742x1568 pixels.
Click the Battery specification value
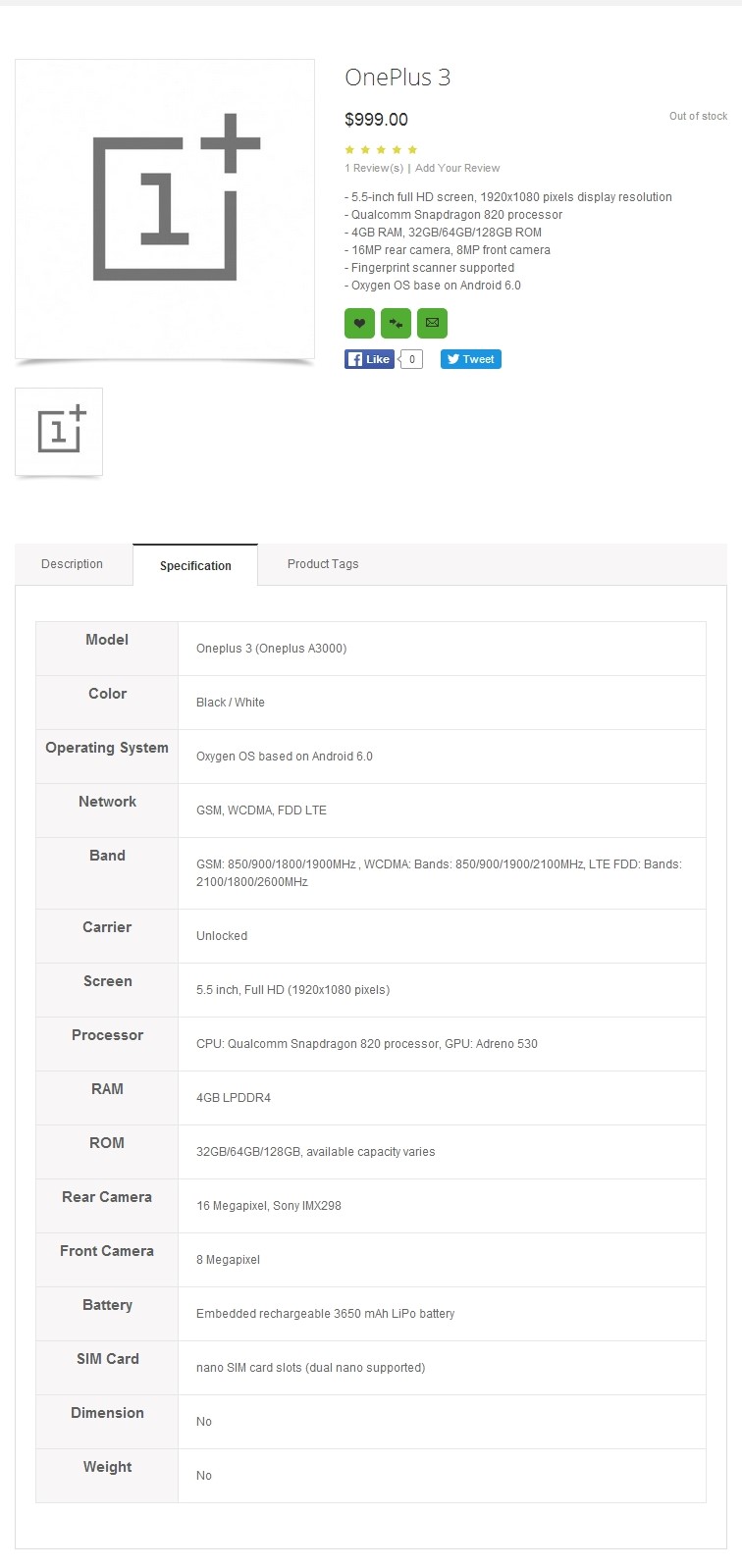pos(325,1314)
